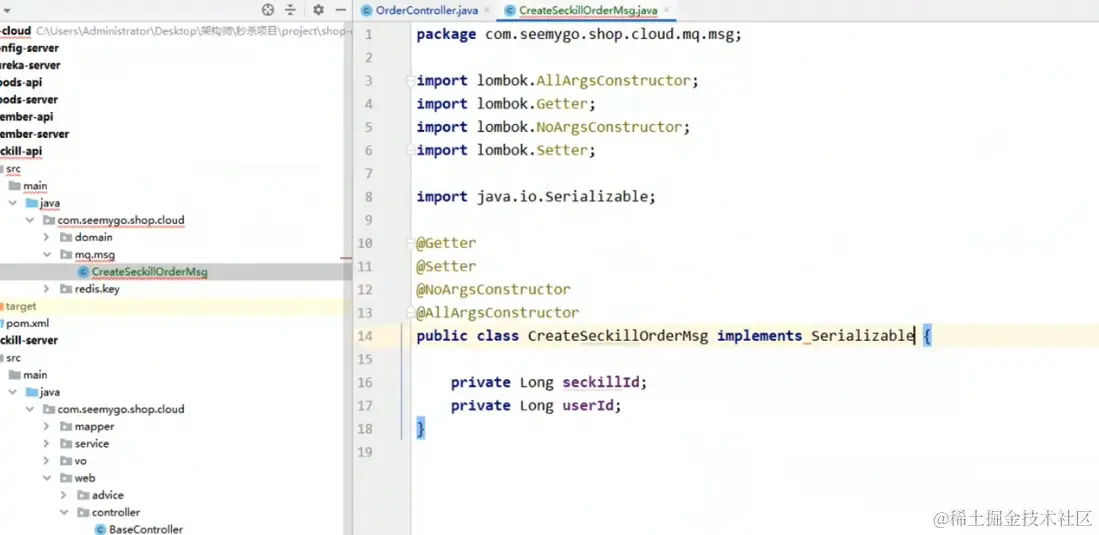Click the lombok.Setter import line
This screenshot has height=535, width=1099.
[506, 150]
